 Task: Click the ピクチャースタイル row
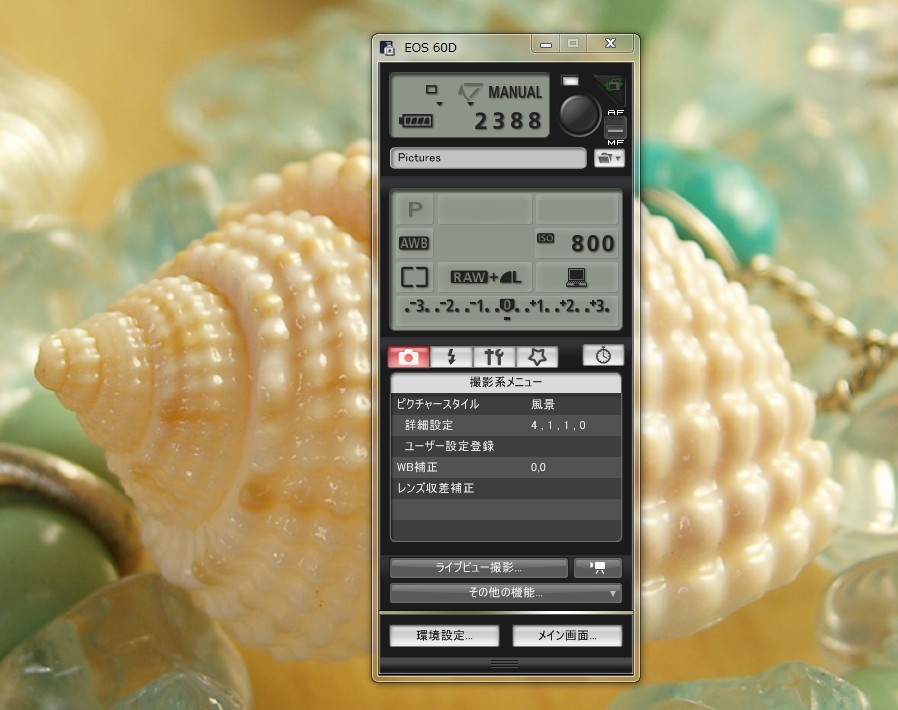(x=506, y=404)
